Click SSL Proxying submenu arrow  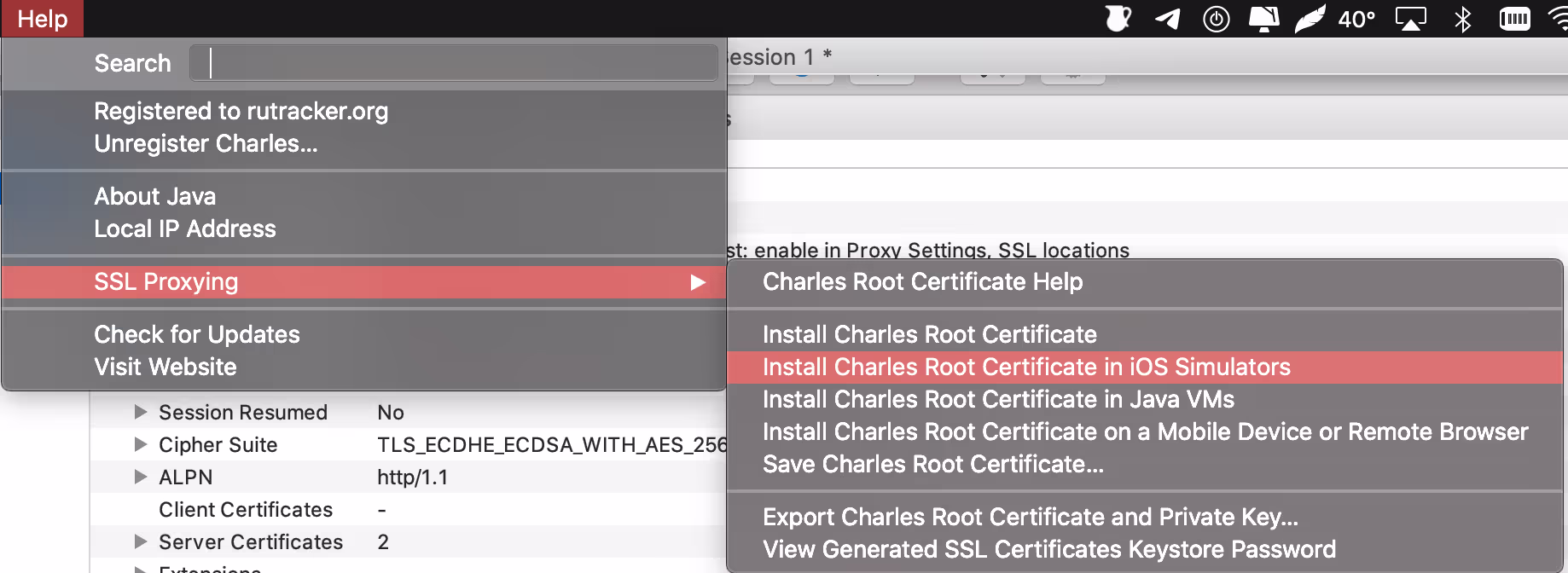tap(698, 281)
